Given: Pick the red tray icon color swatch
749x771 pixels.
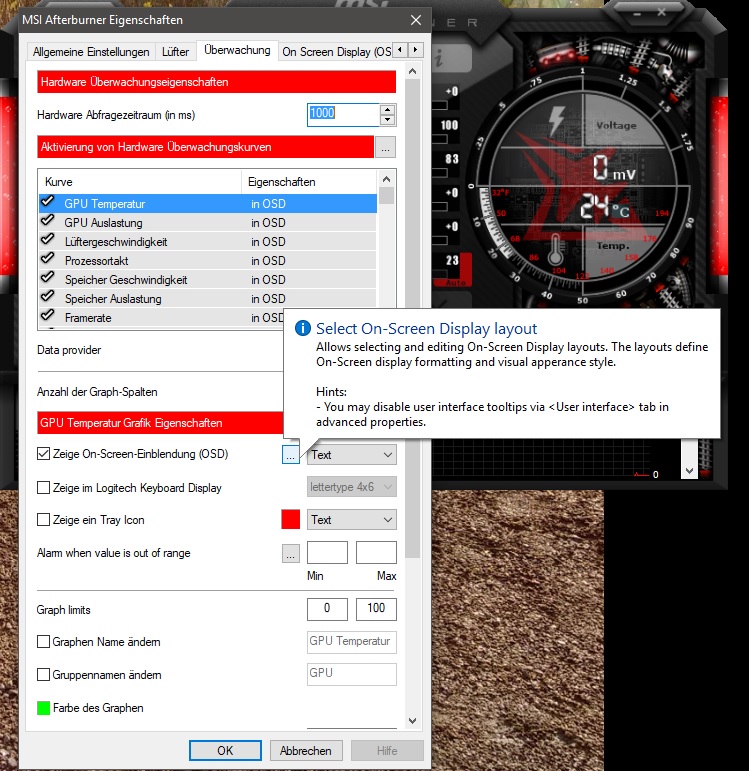Looking at the screenshot, I should point(291,520).
